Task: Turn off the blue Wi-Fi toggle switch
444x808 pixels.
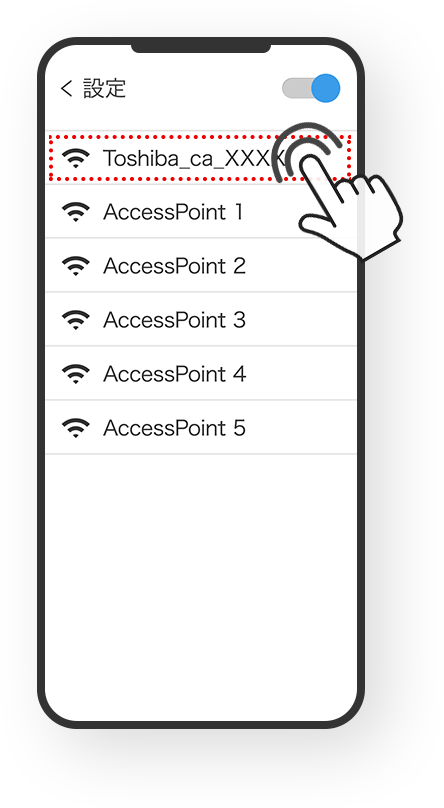Action: point(311,88)
